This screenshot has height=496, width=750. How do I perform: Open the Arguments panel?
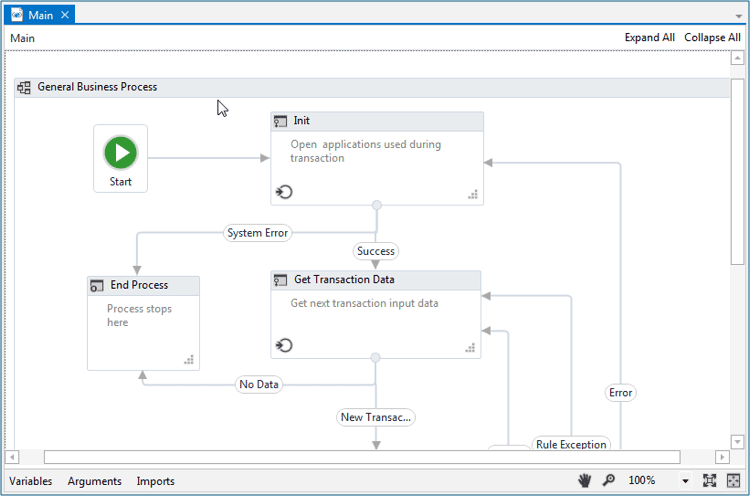click(x=94, y=481)
